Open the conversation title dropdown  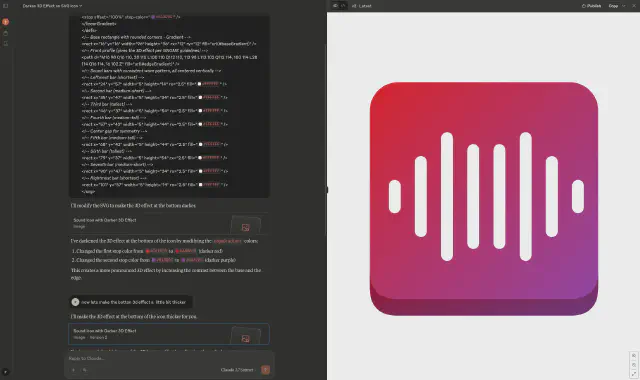point(52,6)
